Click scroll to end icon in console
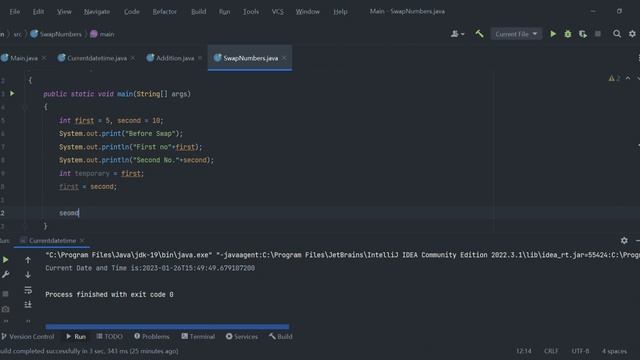Viewport: 640px width, 360px height. [28, 304]
